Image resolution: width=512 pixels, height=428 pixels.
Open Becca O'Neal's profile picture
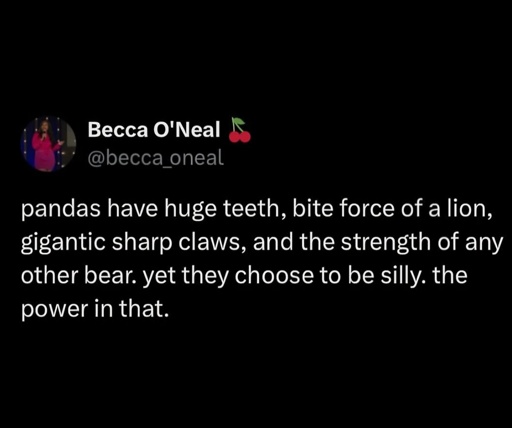click(x=48, y=144)
